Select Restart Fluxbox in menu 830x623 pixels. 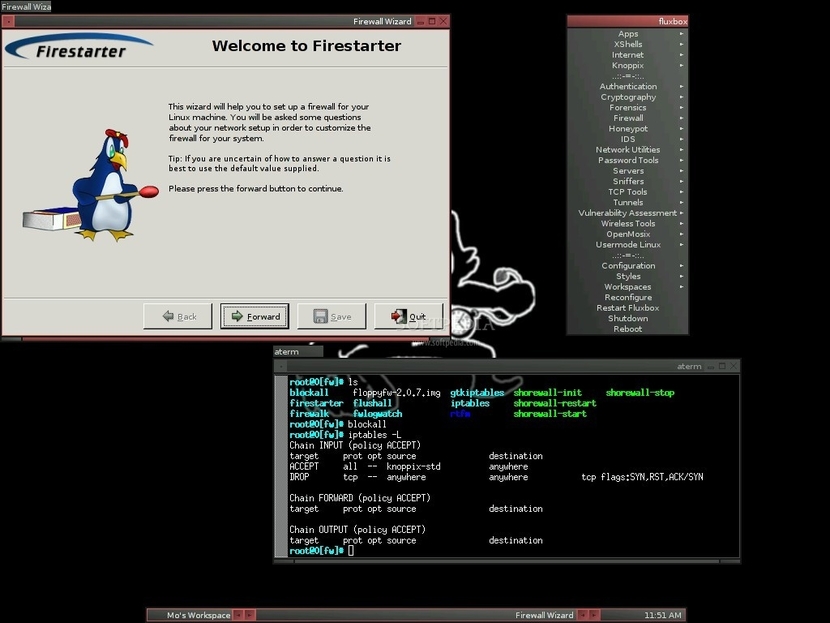pos(628,308)
